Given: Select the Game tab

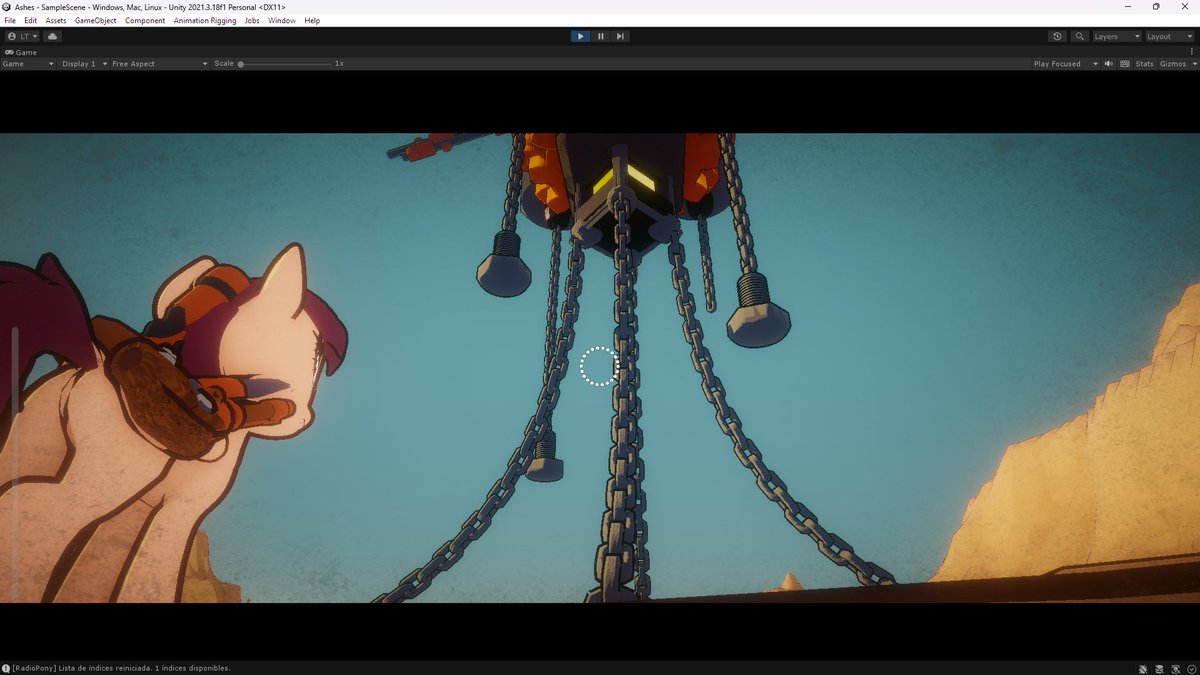Looking at the screenshot, I should (21, 52).
